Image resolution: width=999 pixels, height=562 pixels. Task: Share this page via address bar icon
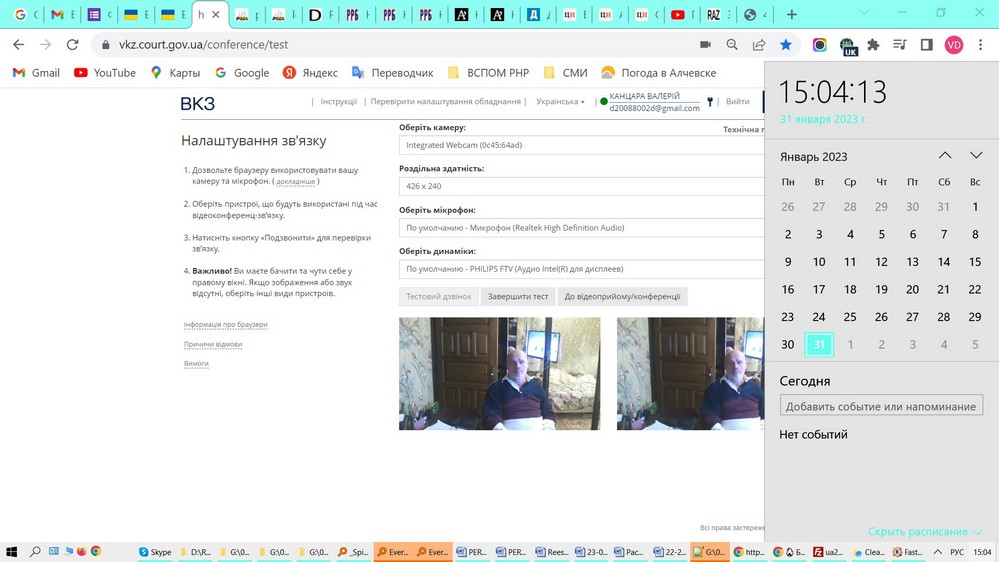pos(759,45)
